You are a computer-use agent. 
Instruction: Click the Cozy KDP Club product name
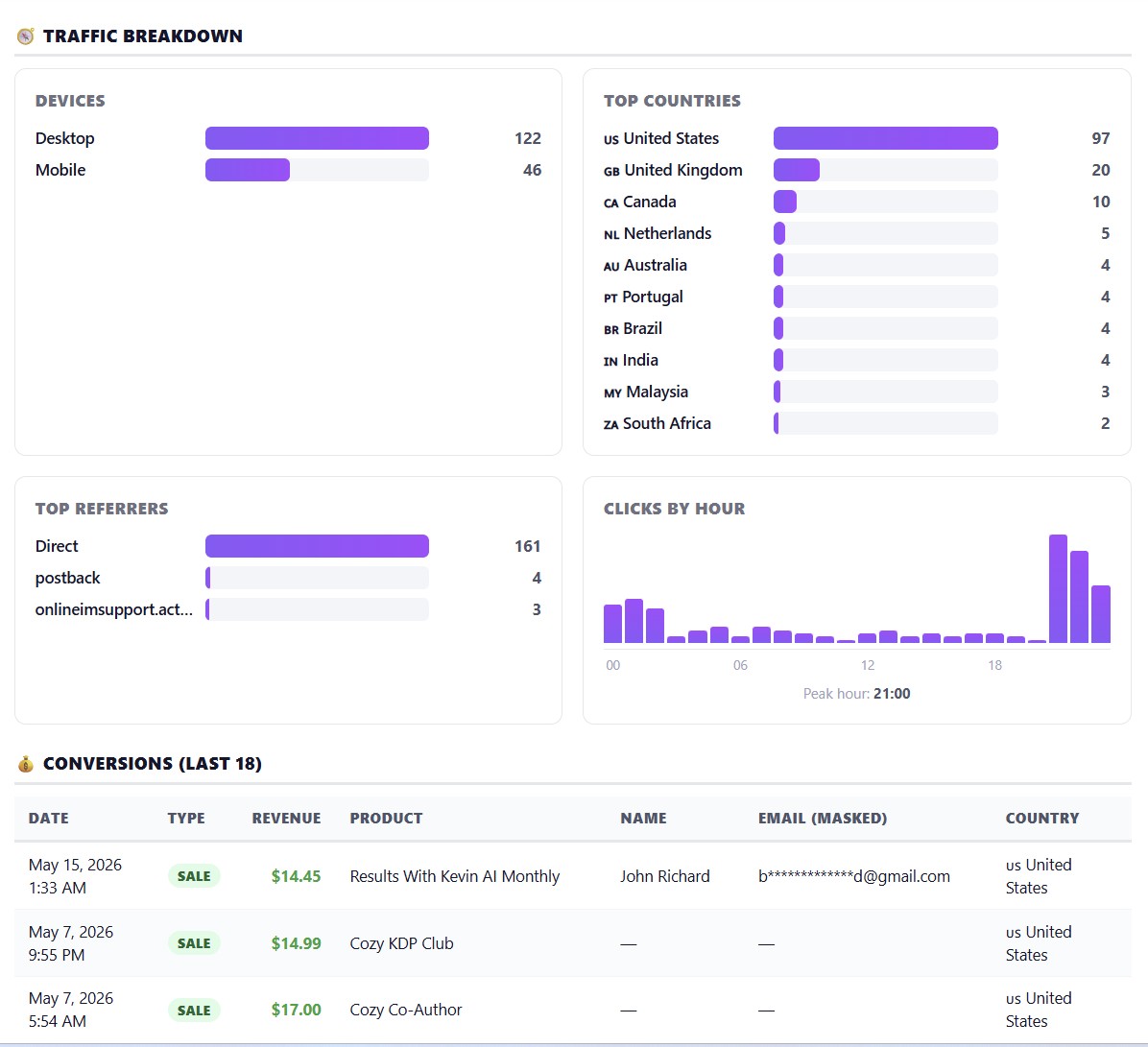[402, 943]
